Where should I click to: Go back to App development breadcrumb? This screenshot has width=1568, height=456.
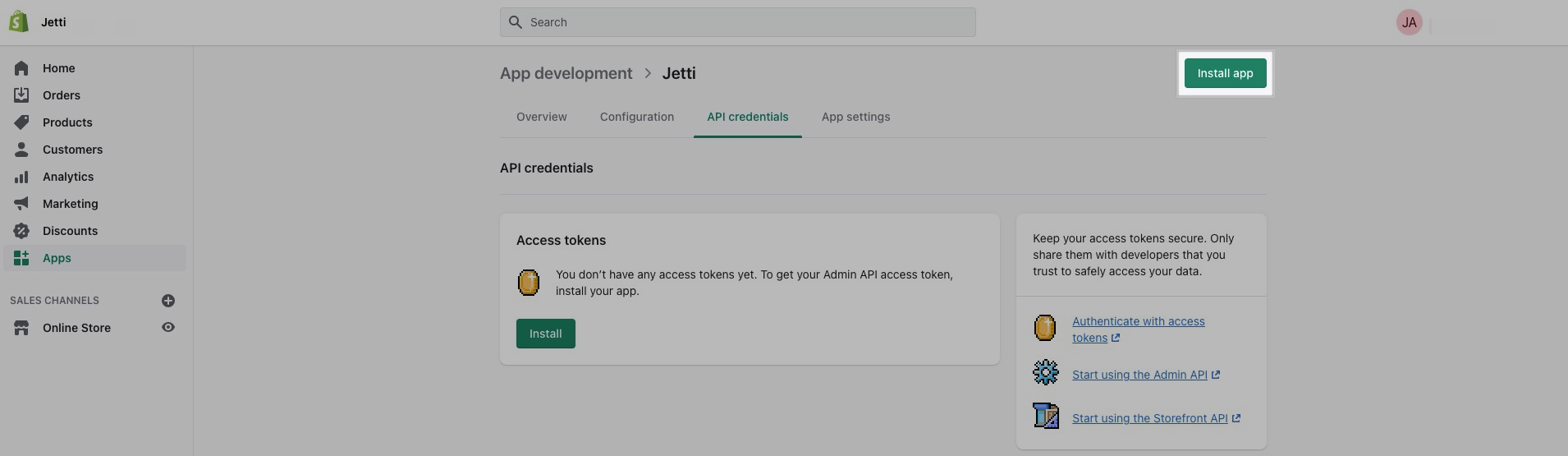[x=566, y=73]
